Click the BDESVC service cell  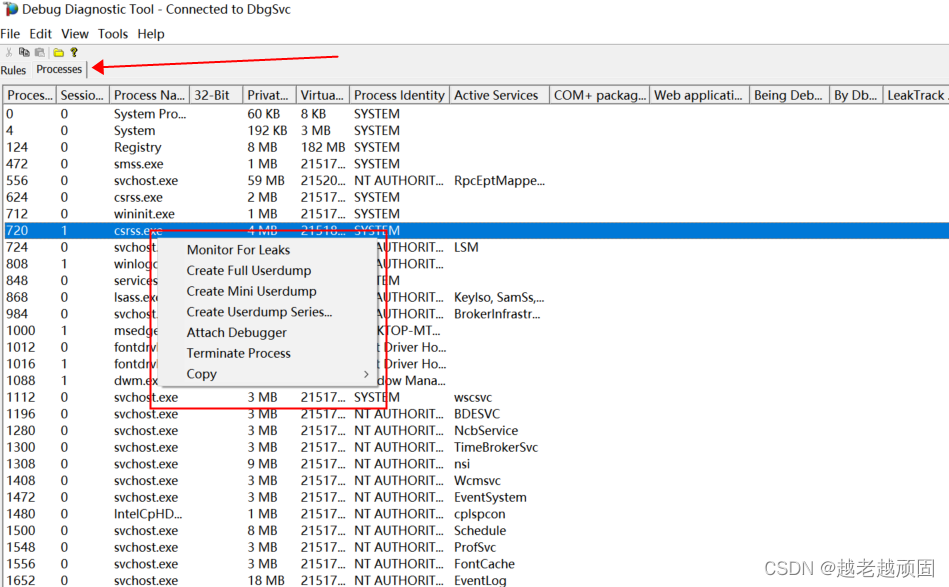(477, 414)
